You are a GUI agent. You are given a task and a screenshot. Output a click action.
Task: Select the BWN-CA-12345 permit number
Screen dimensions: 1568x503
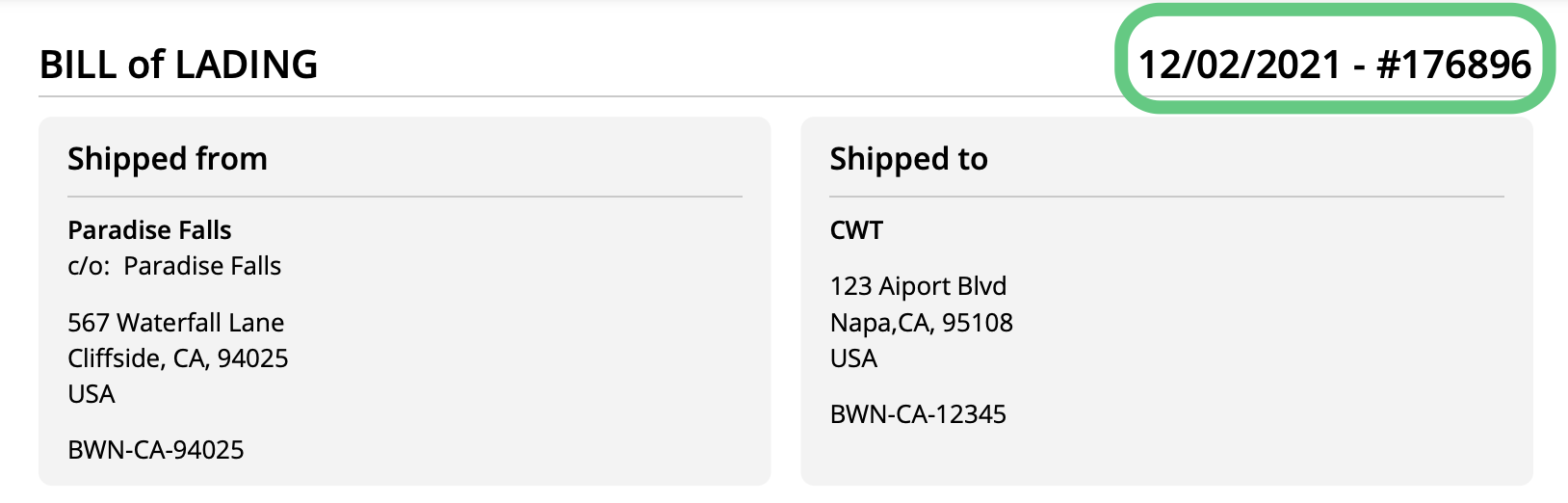[918, 414]
